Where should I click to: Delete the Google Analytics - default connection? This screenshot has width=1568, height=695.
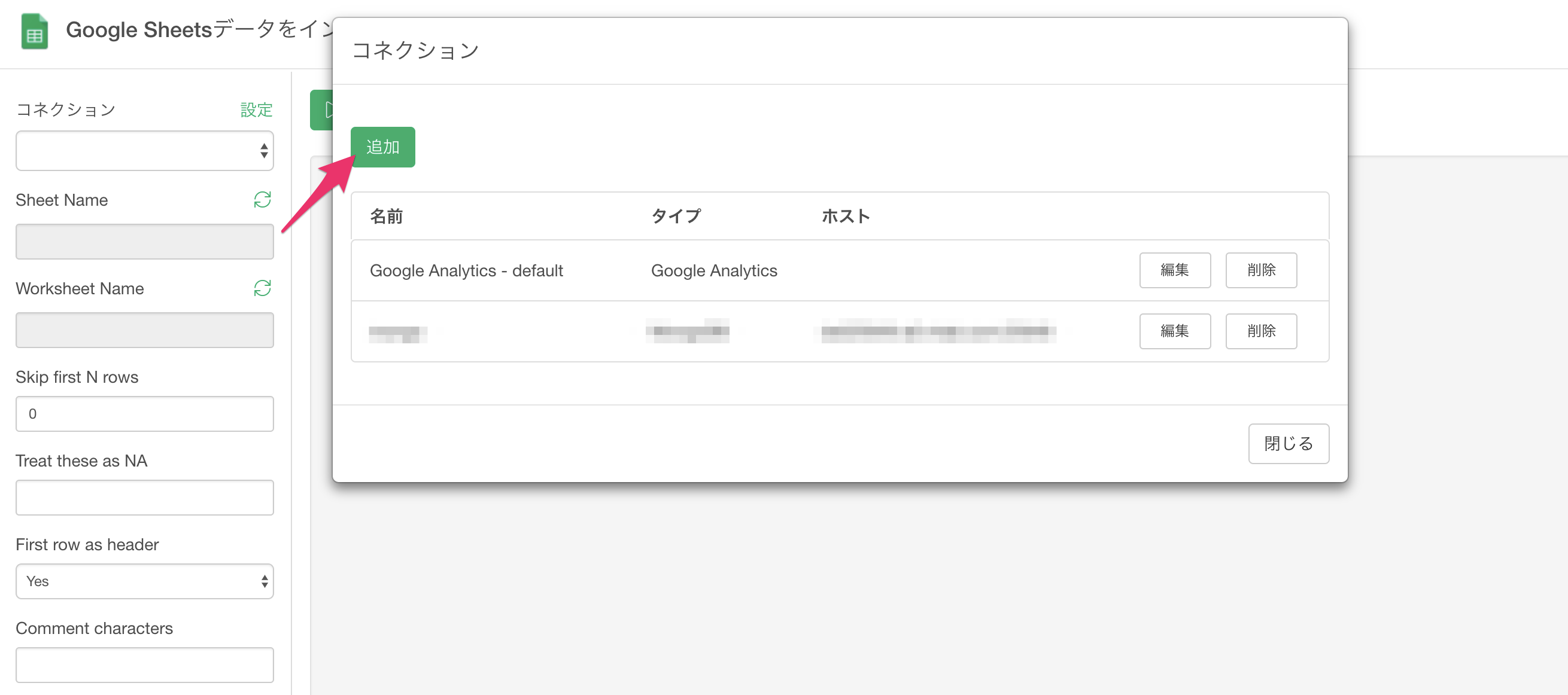click(x=1261, y=270)
